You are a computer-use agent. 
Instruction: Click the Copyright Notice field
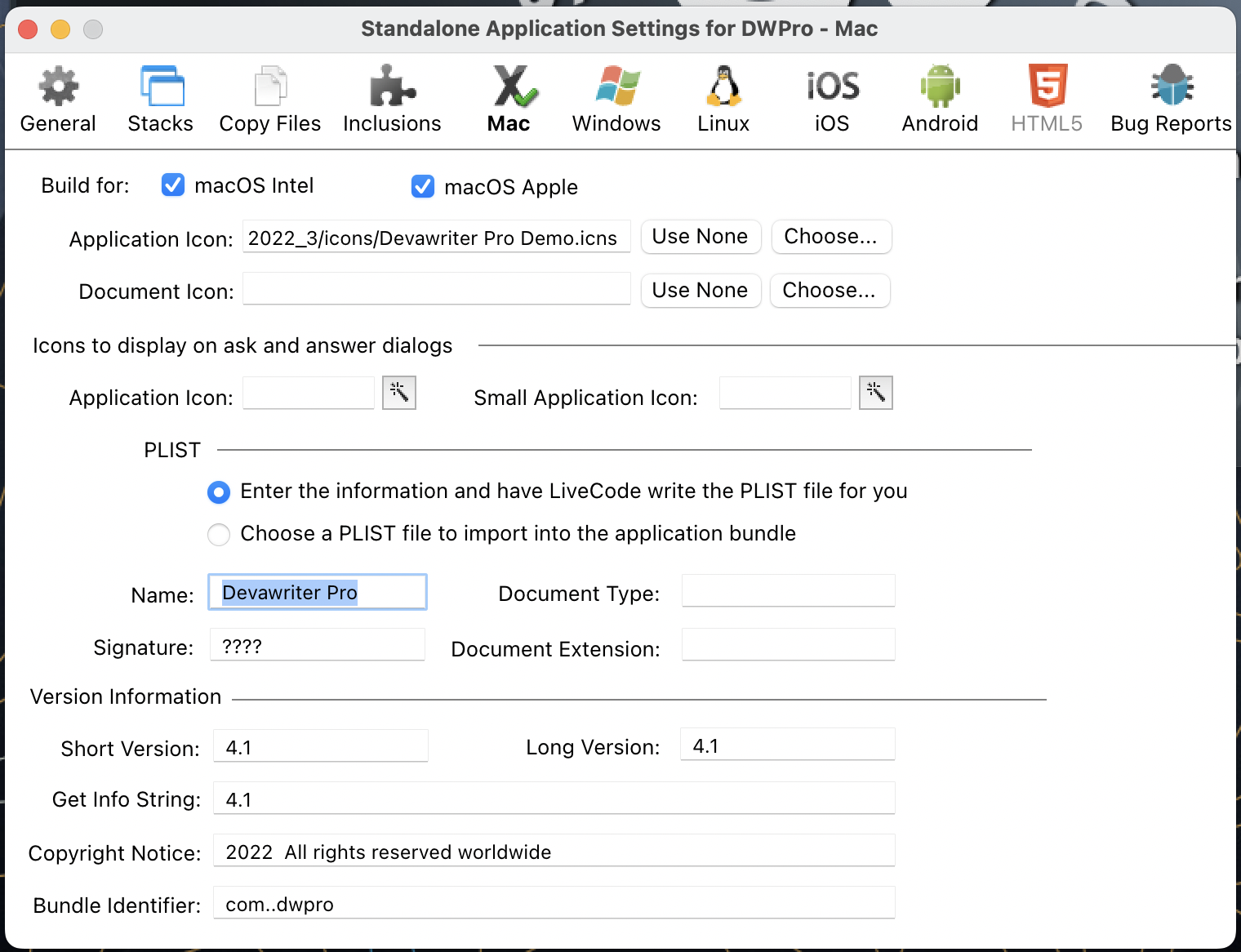point(554,851)
